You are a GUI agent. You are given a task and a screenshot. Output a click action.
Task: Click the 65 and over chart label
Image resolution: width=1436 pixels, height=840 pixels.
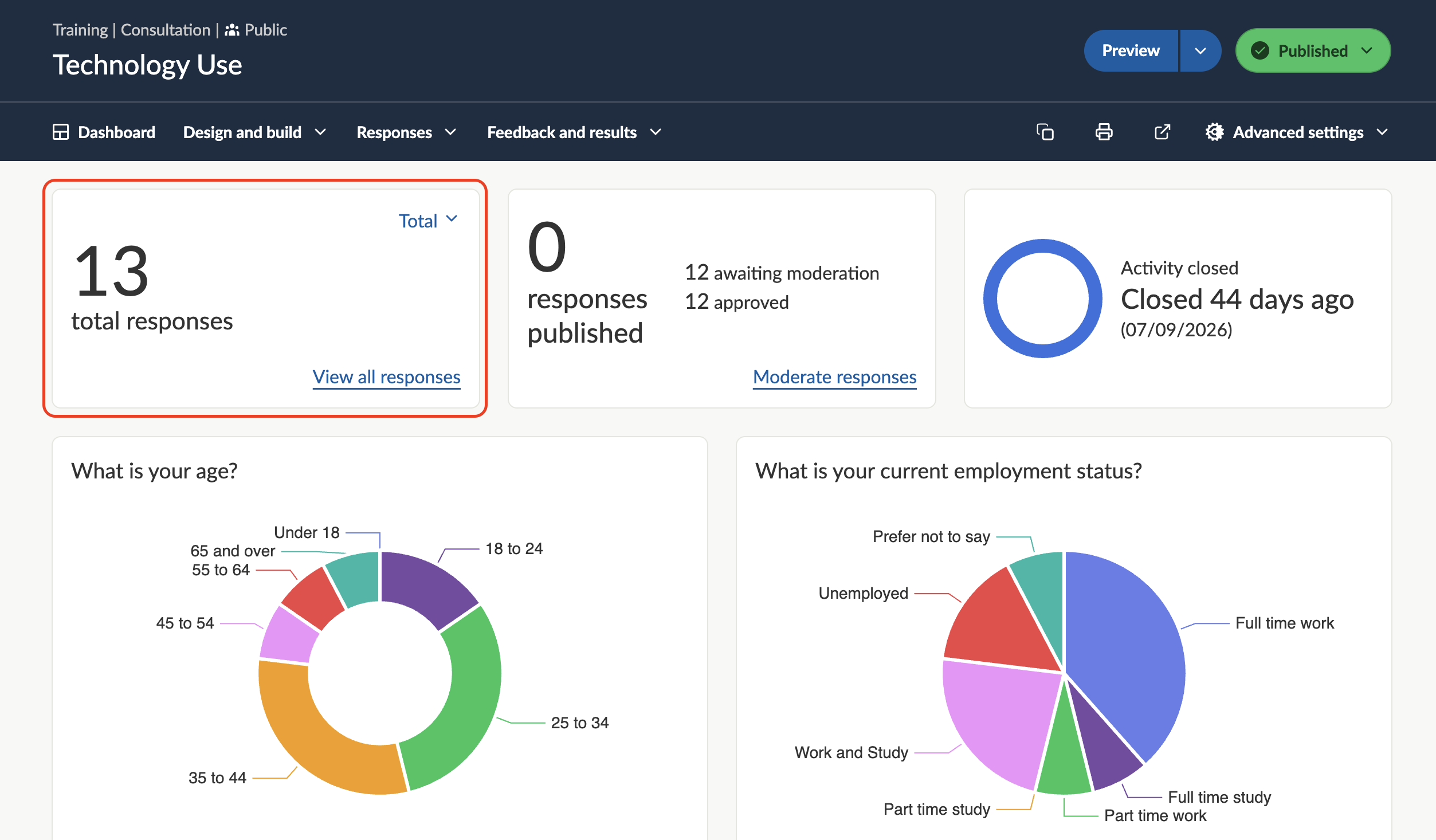[233, 551]
